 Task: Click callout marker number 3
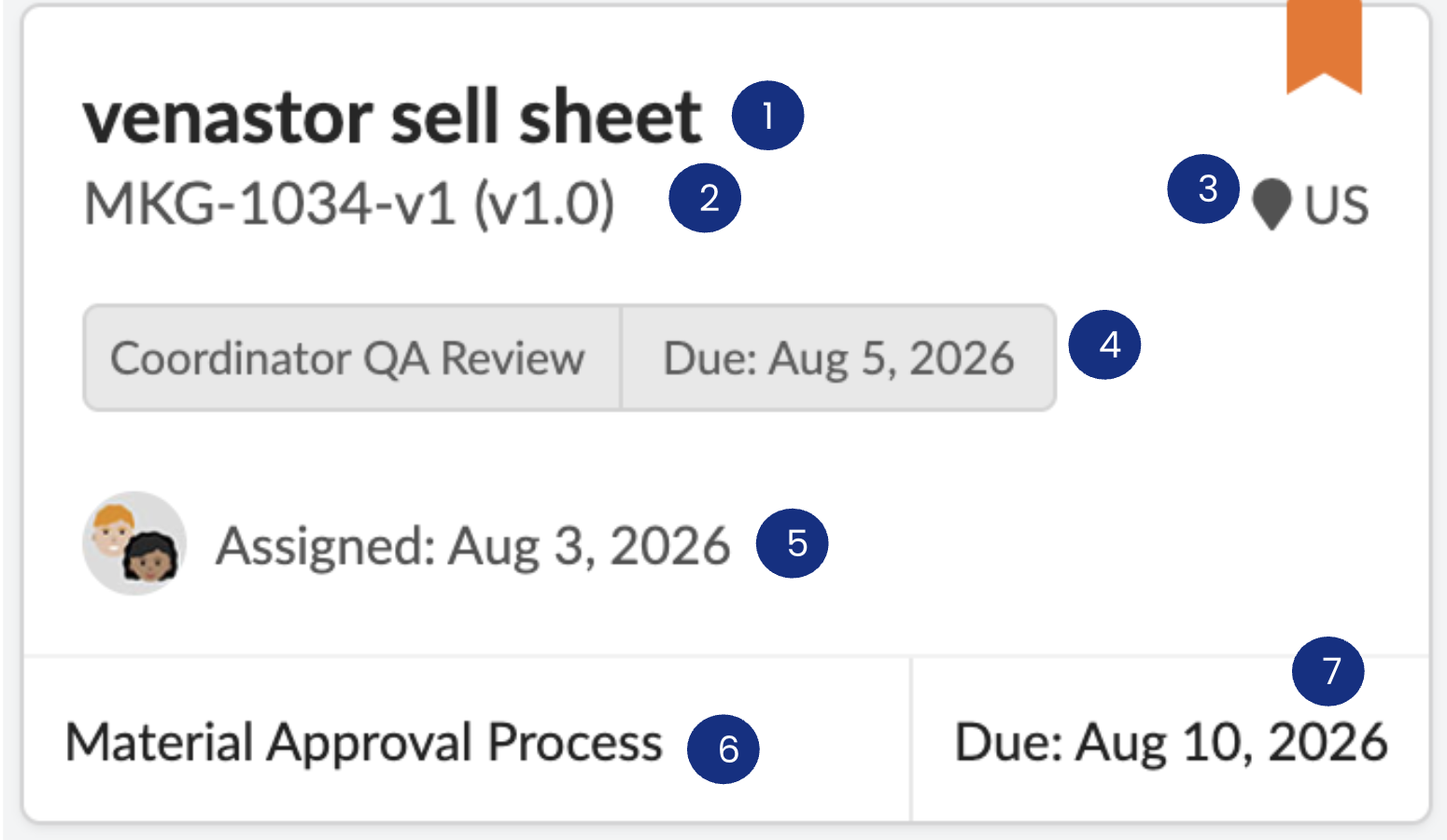[x=1203, y=189]
